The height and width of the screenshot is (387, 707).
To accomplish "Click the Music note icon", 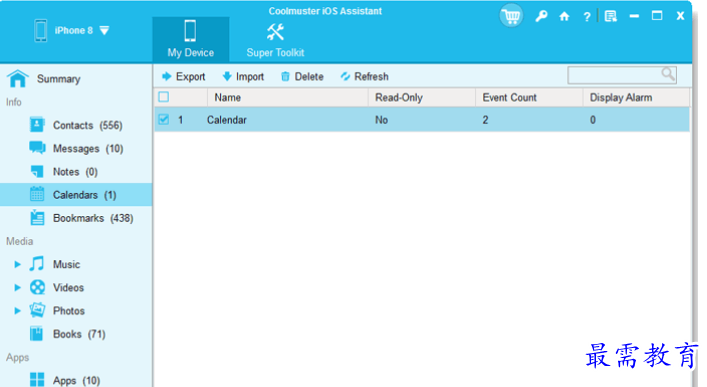I will [x=37, y=264].
